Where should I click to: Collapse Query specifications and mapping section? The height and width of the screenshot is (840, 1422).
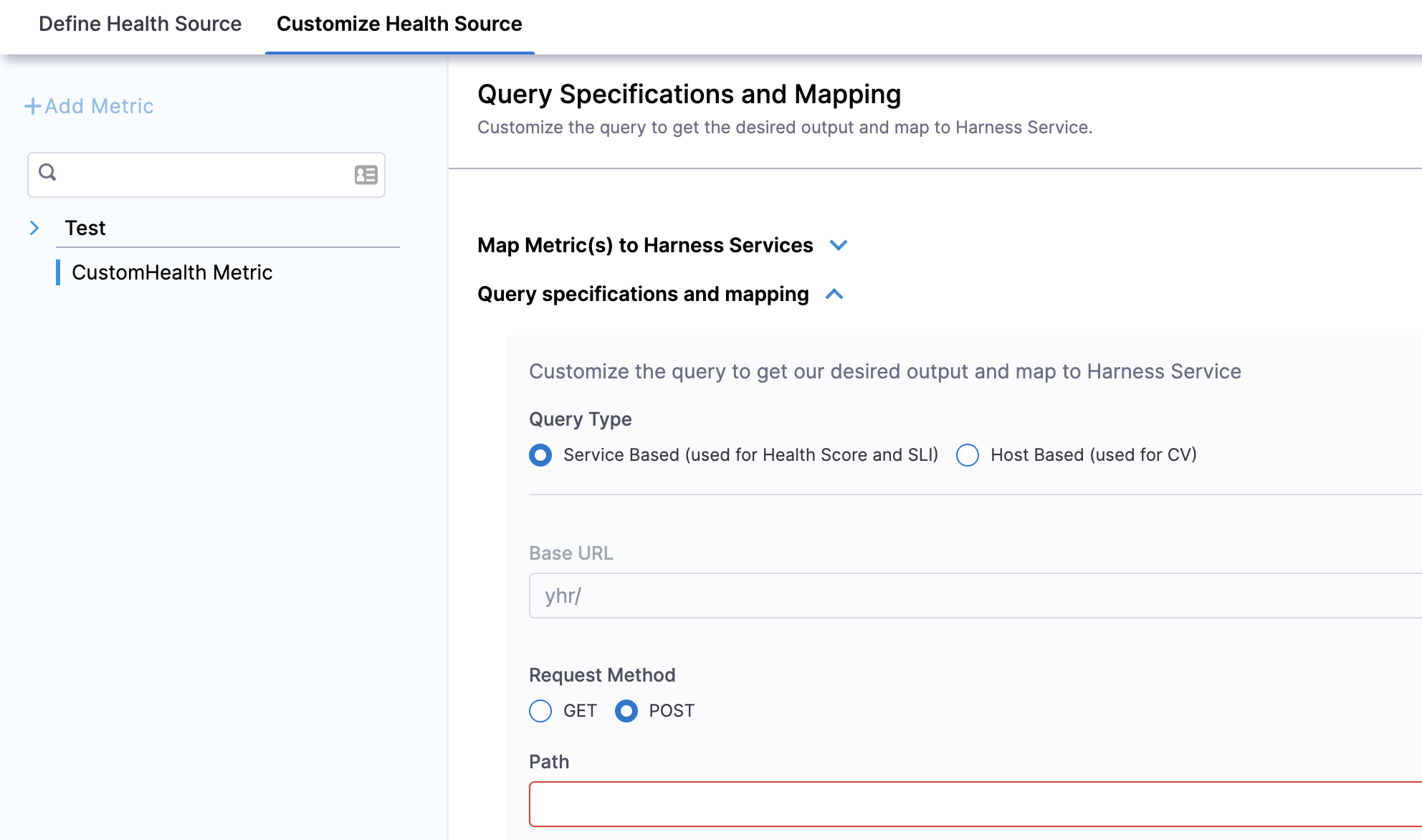(834, 295)
